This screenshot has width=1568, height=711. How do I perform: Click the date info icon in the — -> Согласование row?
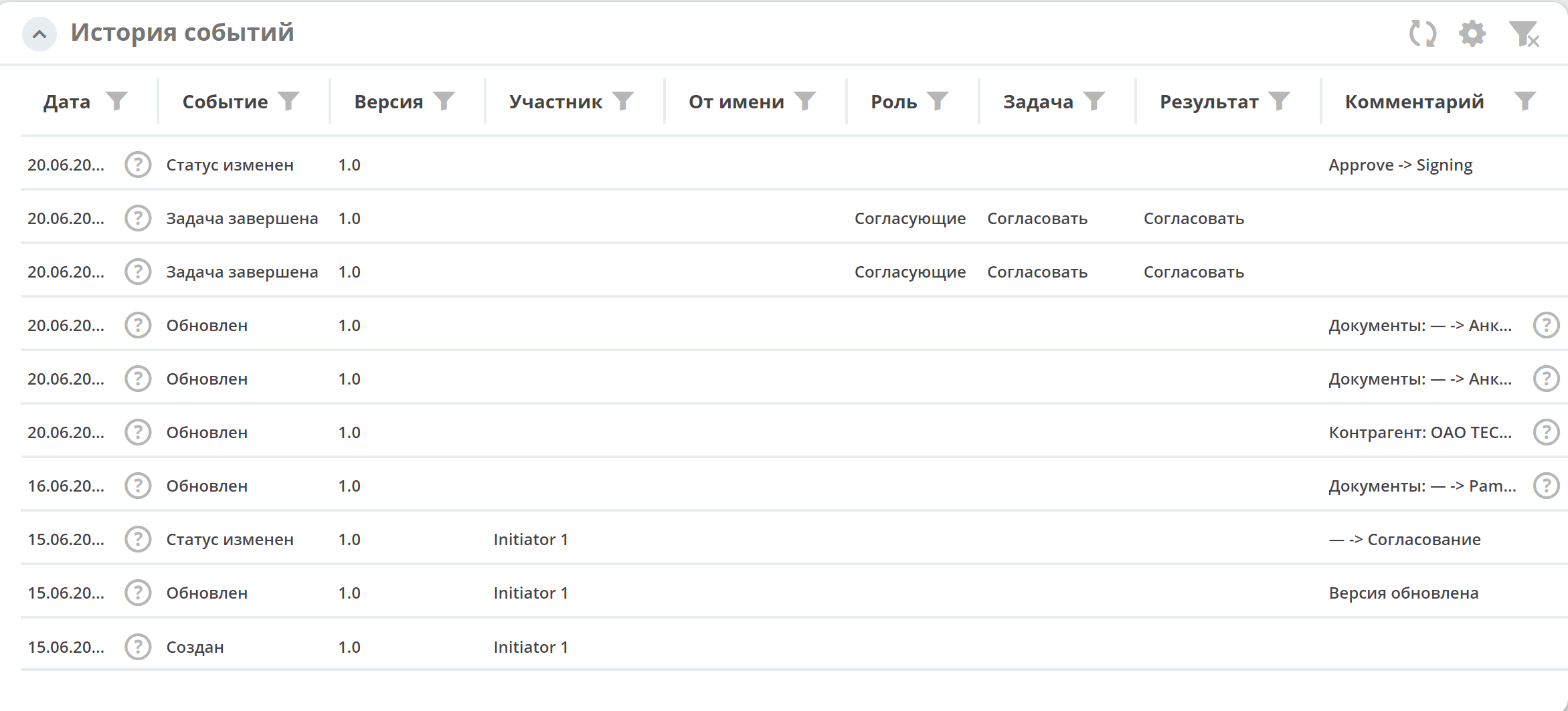pyautogui.click(x=138, y=539)
